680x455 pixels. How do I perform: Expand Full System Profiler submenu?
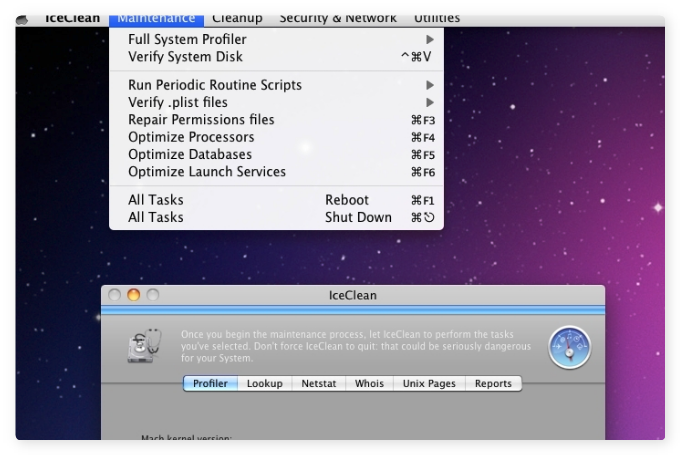(276, 39)
